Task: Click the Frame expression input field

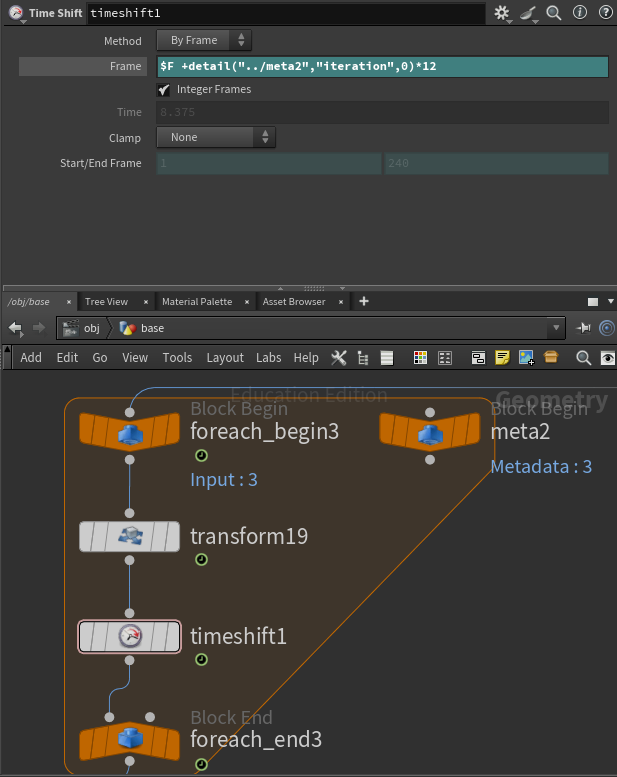Action: (x=382, y=67)
